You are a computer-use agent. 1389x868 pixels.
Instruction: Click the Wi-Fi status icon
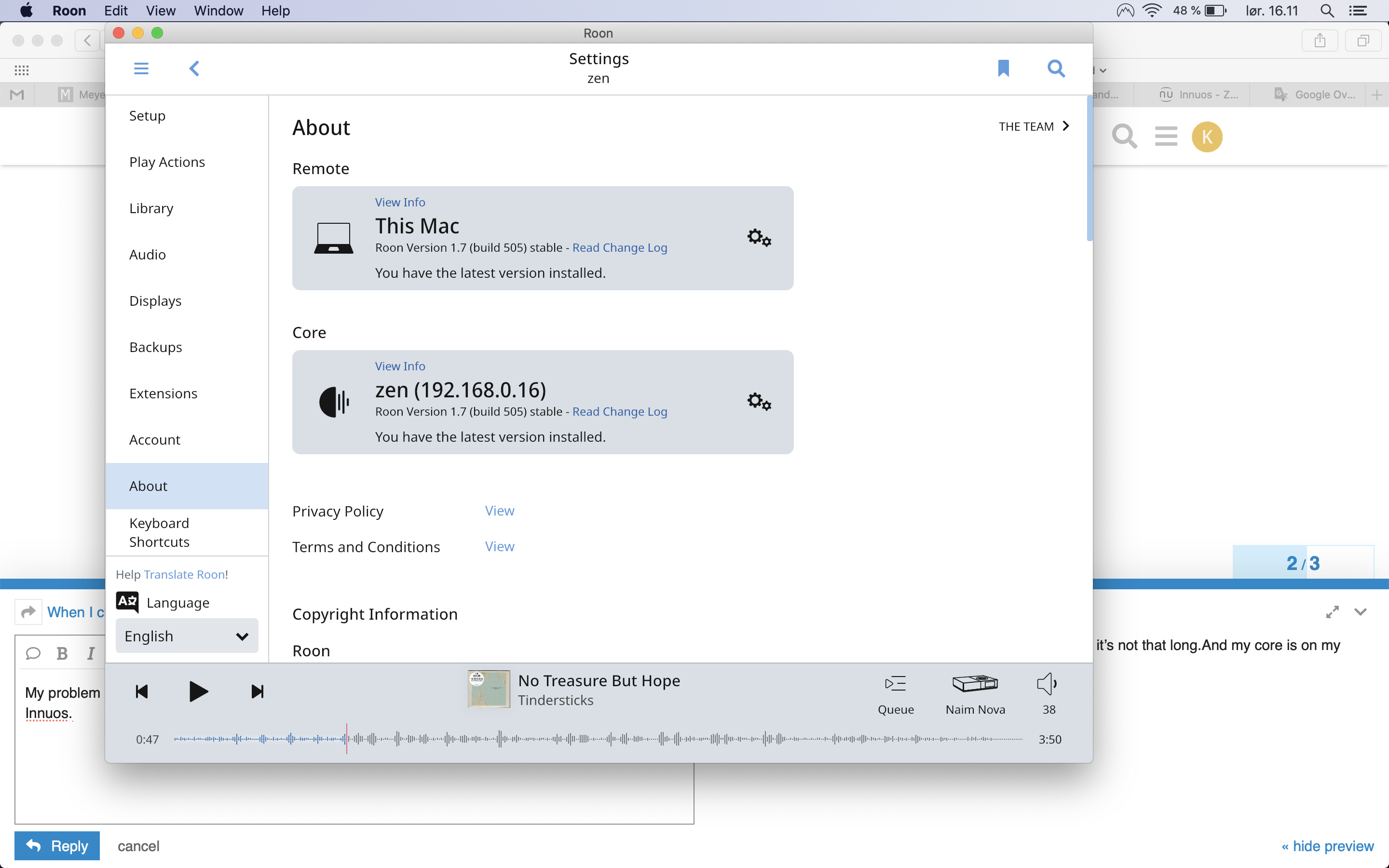[1151, 11]
